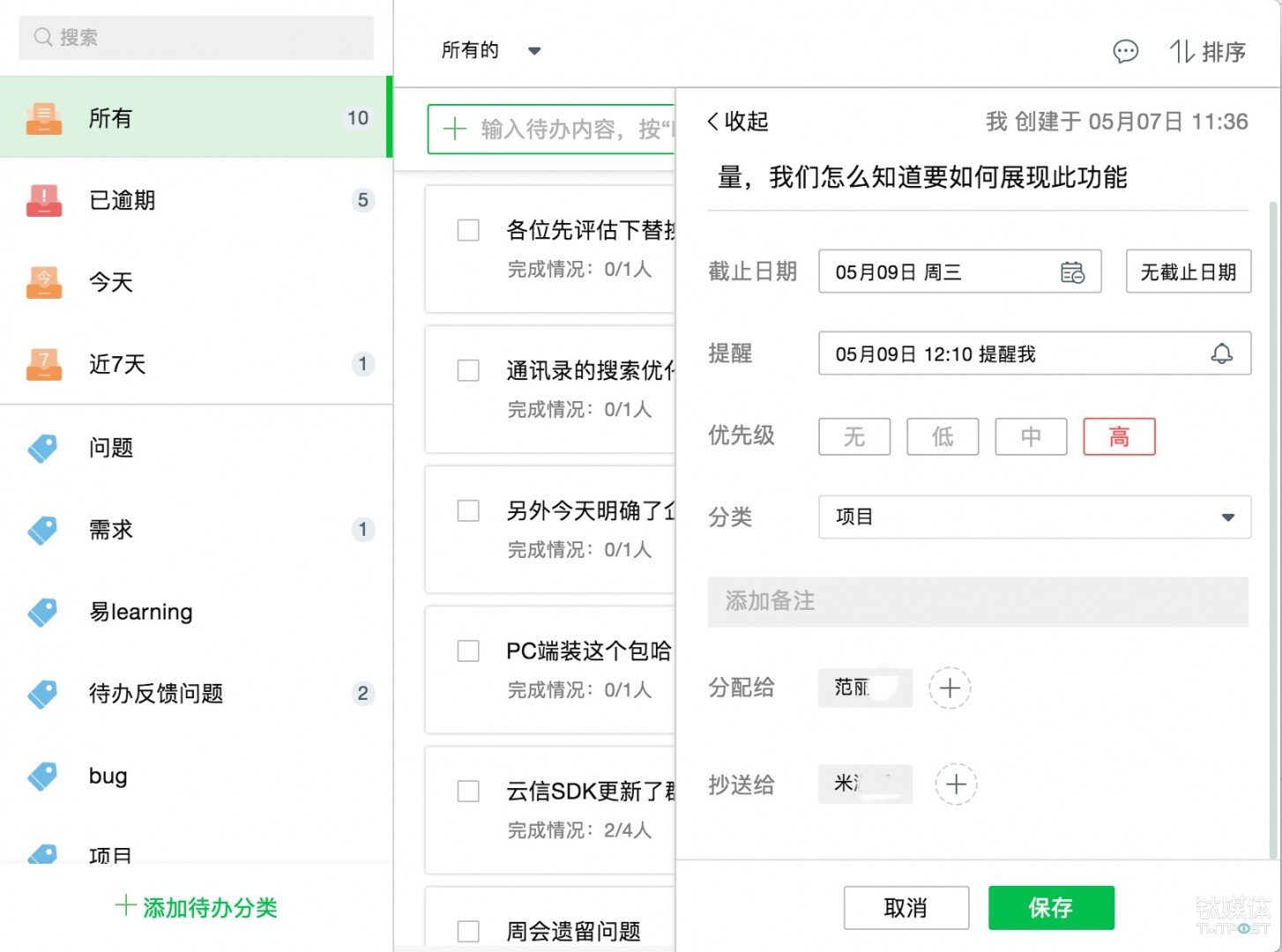Click the back chevron beside 收起
Screen dimensions: 1282x952
point(713,122)
